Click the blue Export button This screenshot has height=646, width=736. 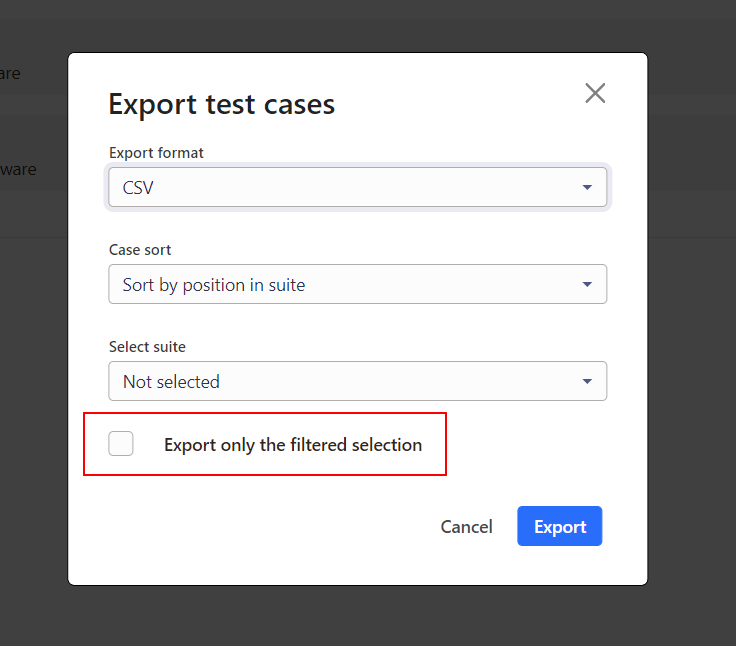[559, 526]
